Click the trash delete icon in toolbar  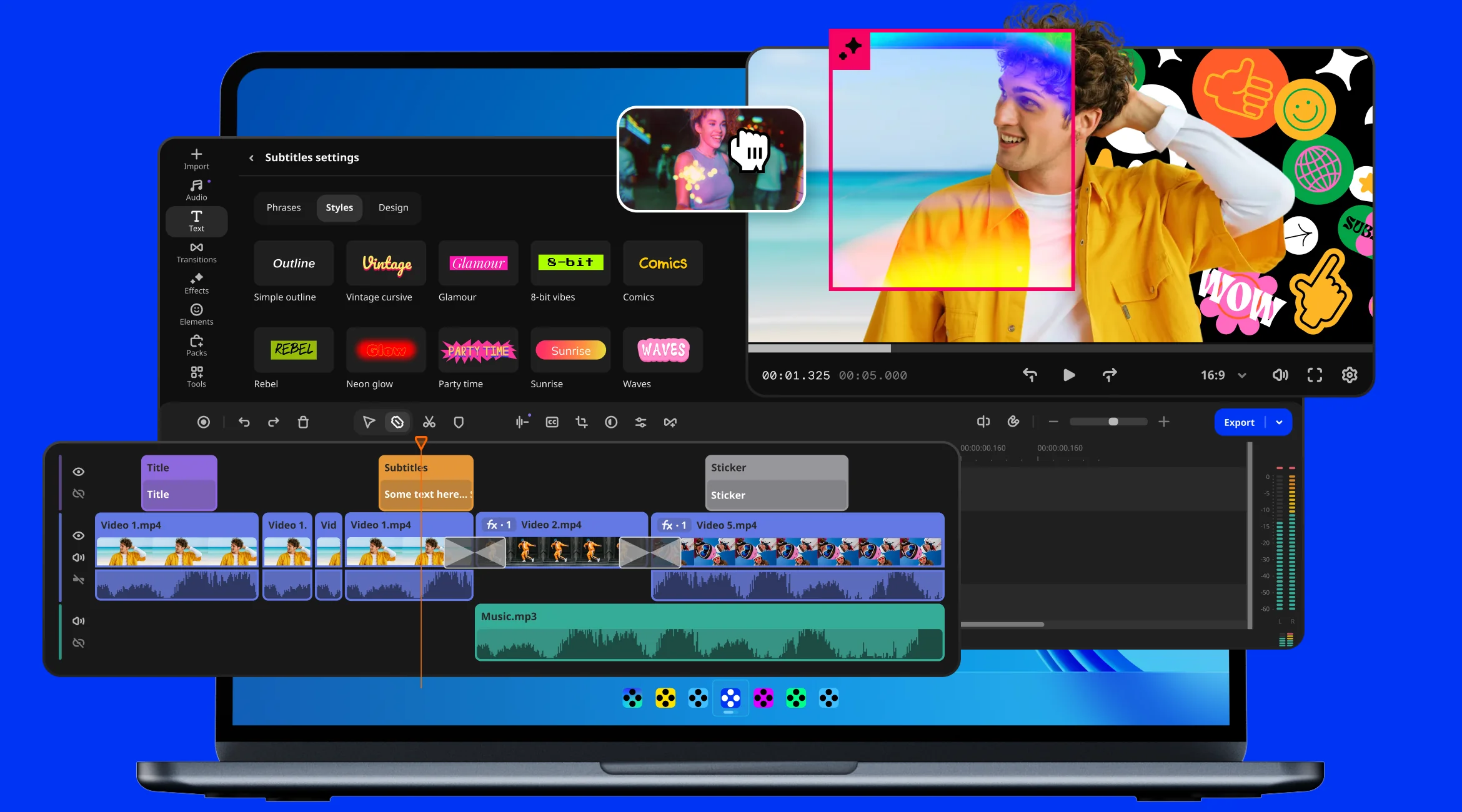(303, 422)
